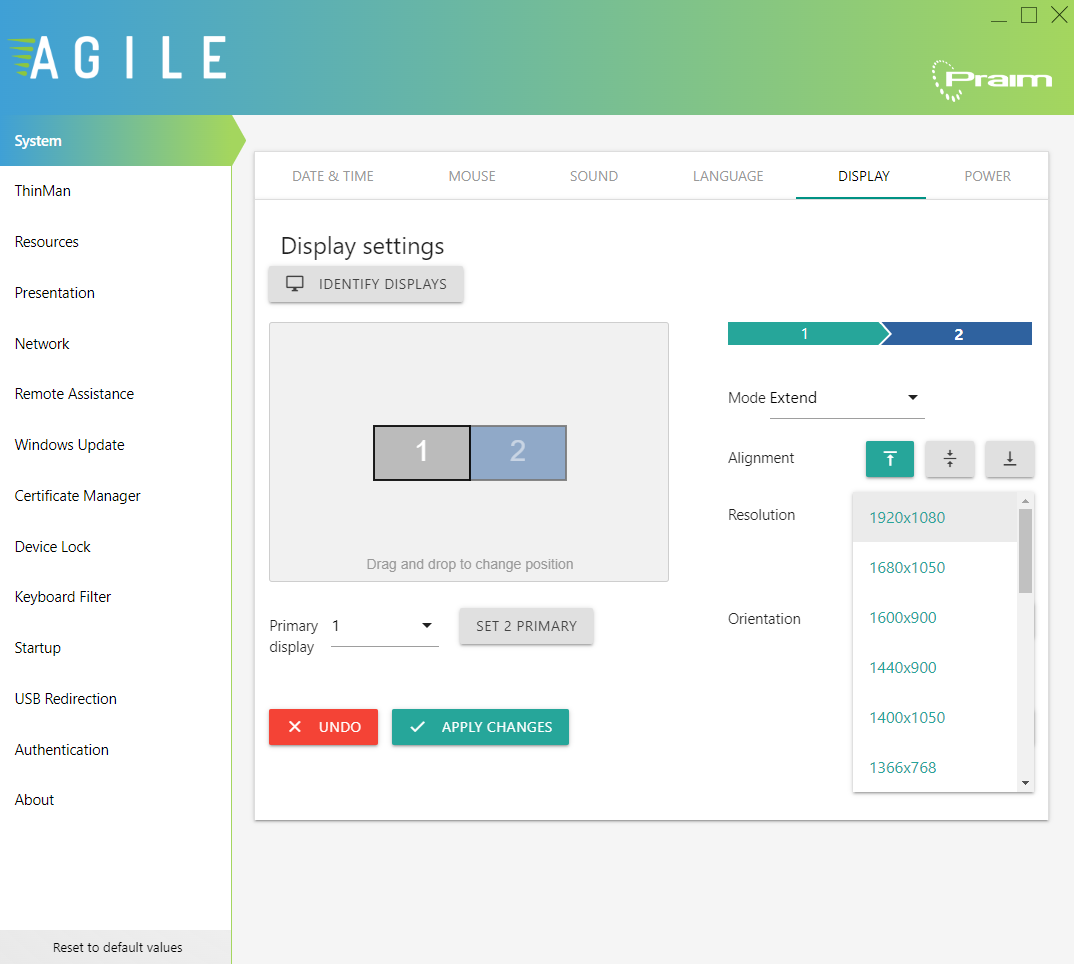
Task: Click Reset to default values
Action: (x=116, y=947)
